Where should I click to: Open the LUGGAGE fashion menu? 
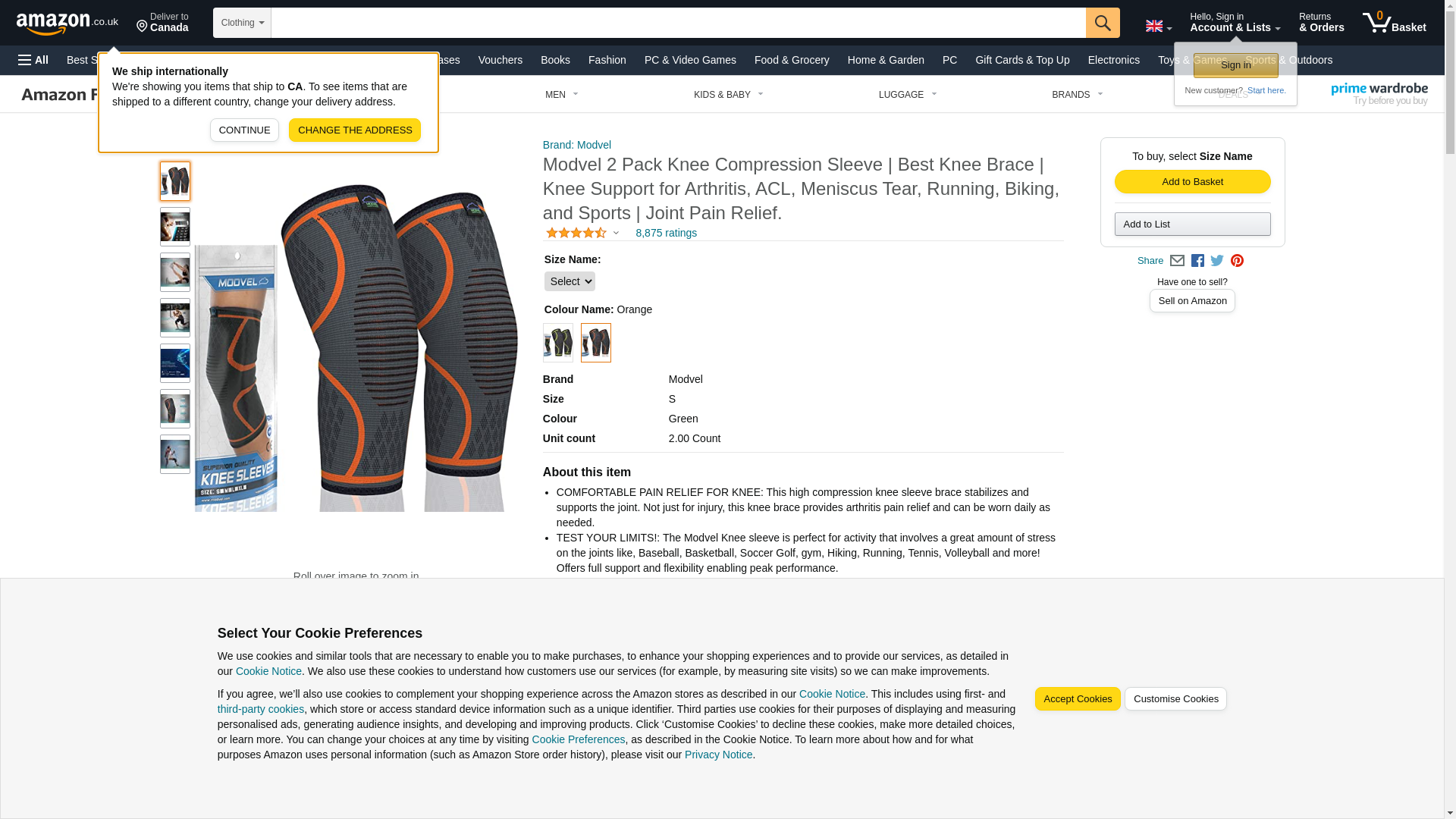[x=908, y=95]
